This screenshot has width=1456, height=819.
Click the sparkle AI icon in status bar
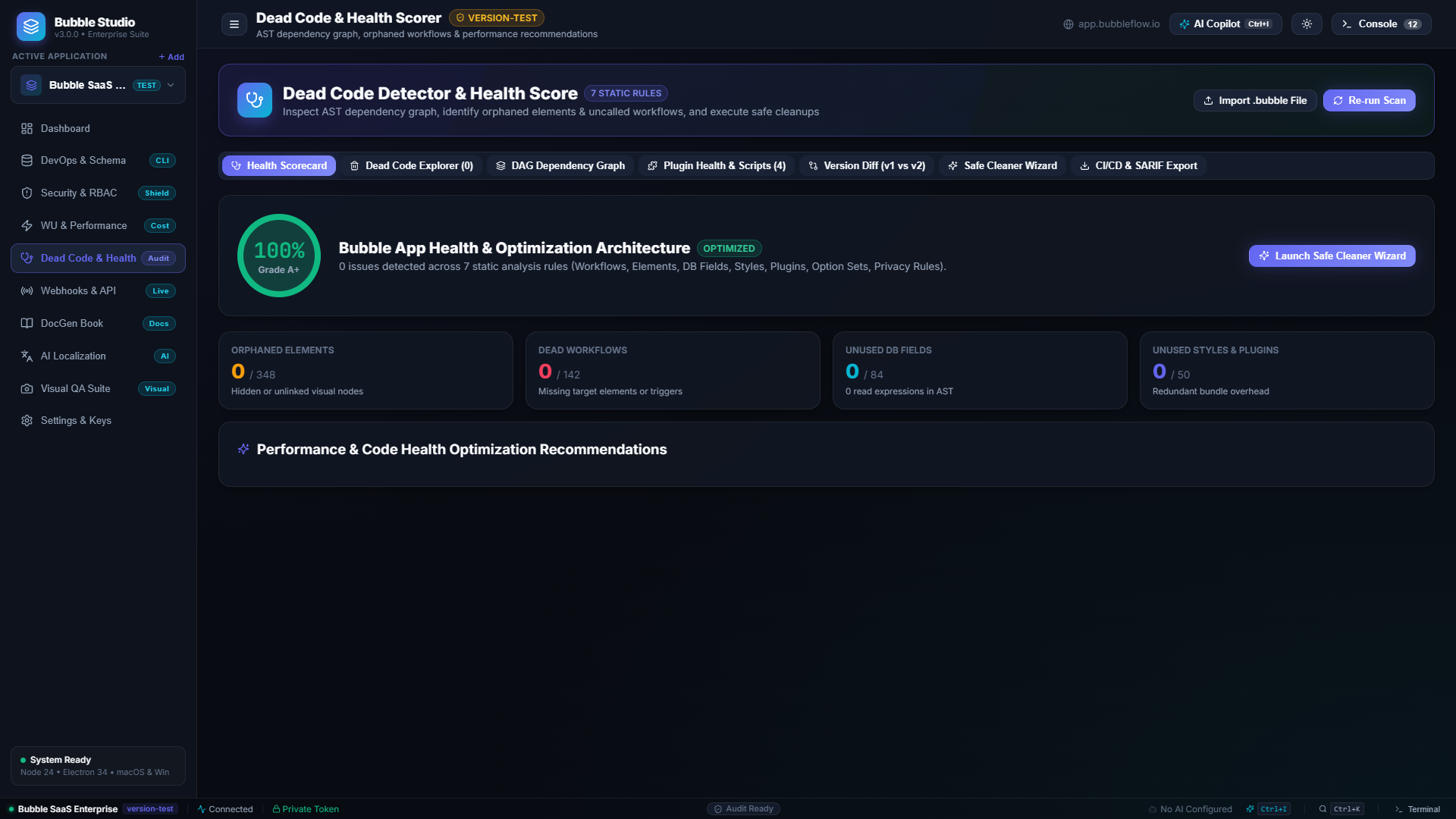[1250, 809]
